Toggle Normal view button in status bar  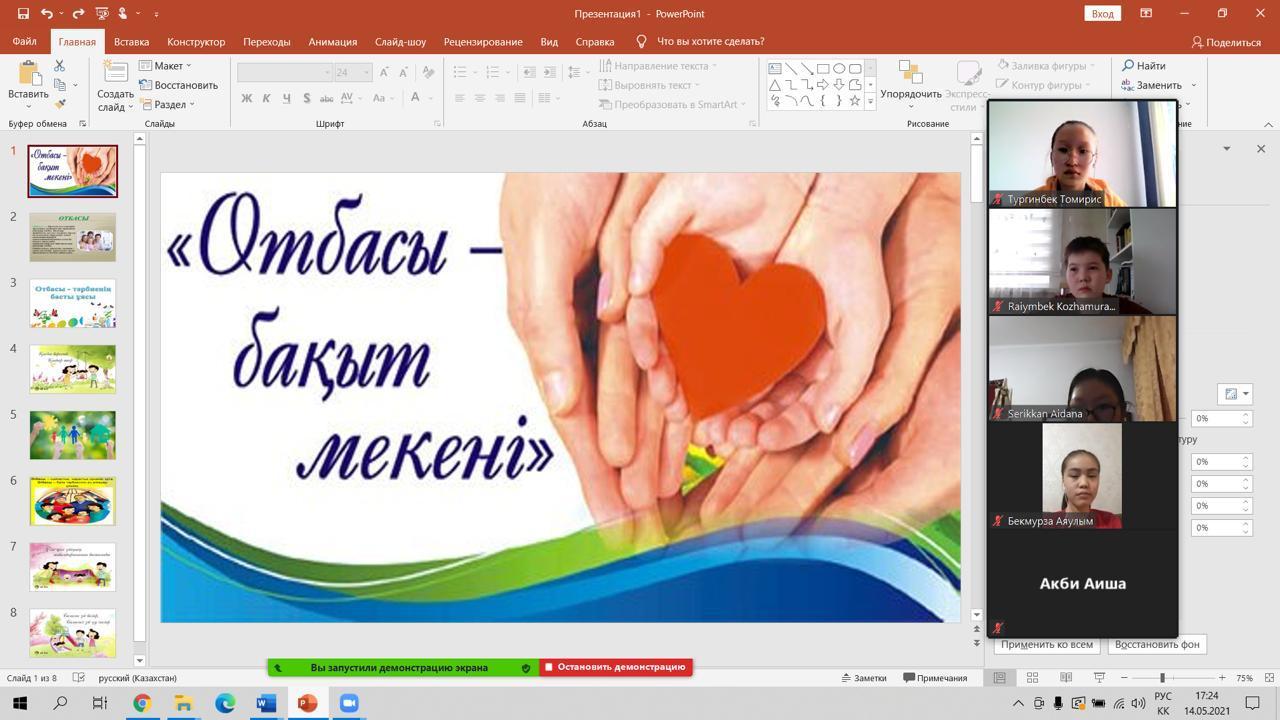click(999, 678)
